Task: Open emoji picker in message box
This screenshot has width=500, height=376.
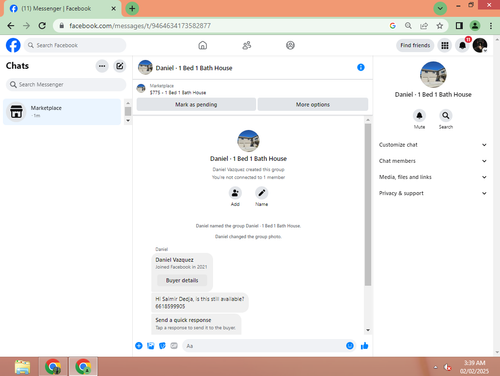Action: pyautogui.click(x=350, y=346)
